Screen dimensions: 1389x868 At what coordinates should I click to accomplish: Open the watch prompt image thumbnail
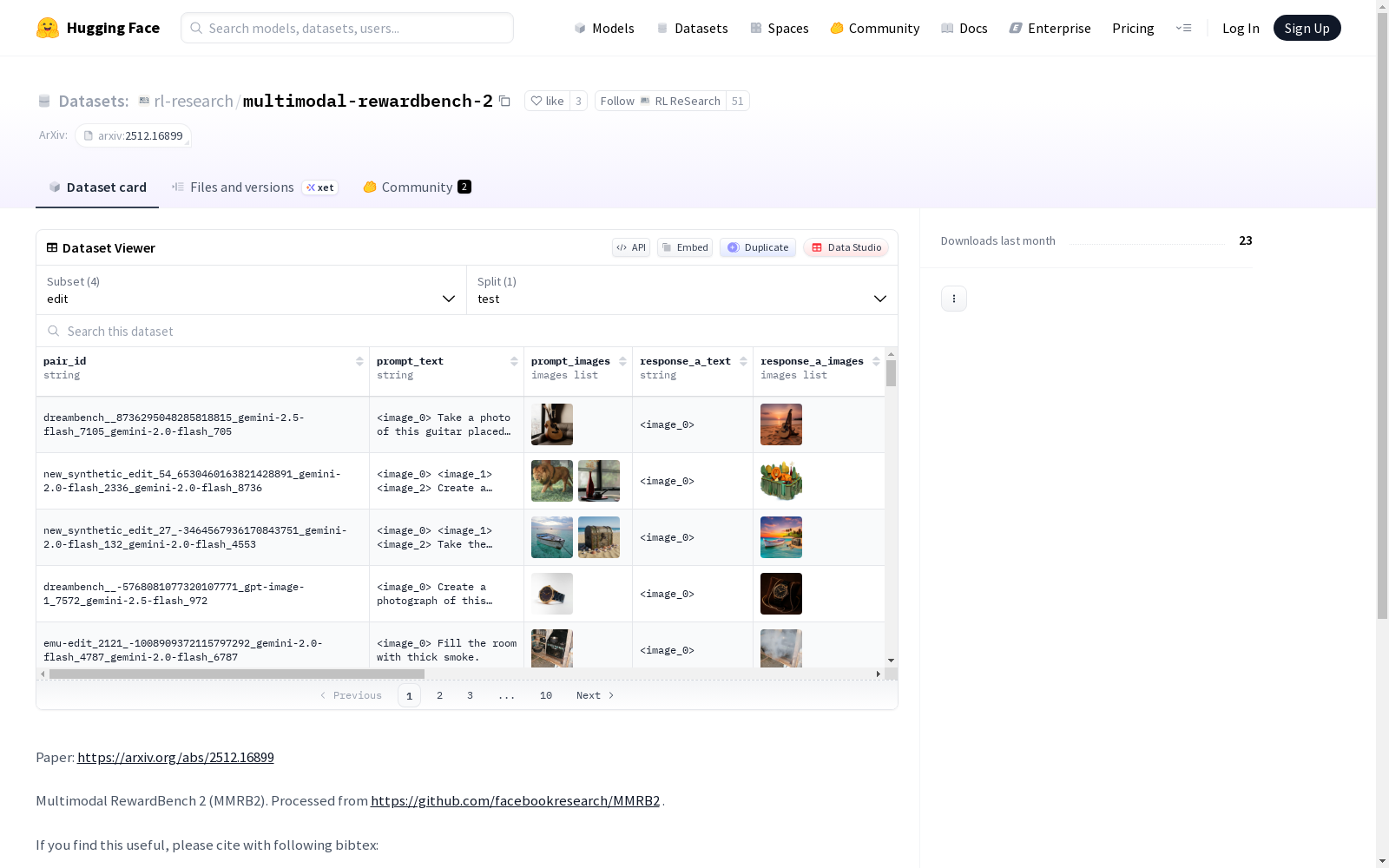pos(552,594)
